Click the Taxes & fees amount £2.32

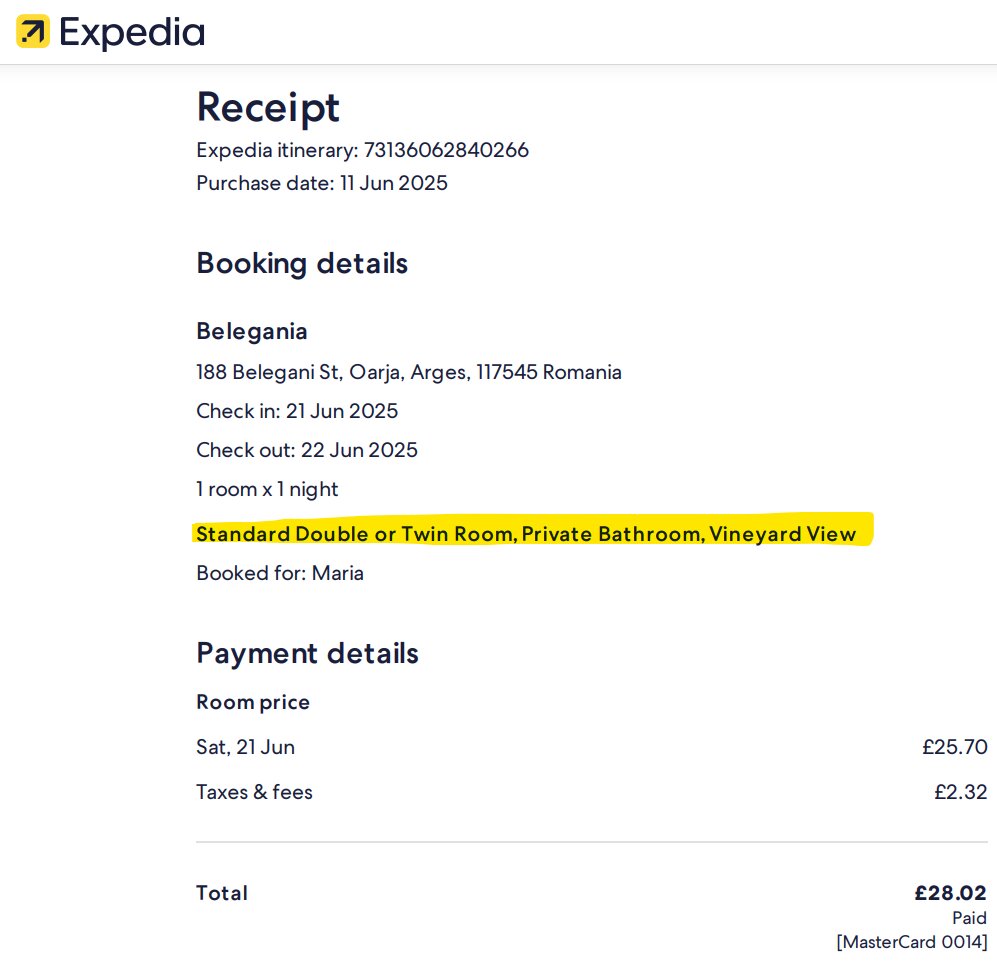960,792
